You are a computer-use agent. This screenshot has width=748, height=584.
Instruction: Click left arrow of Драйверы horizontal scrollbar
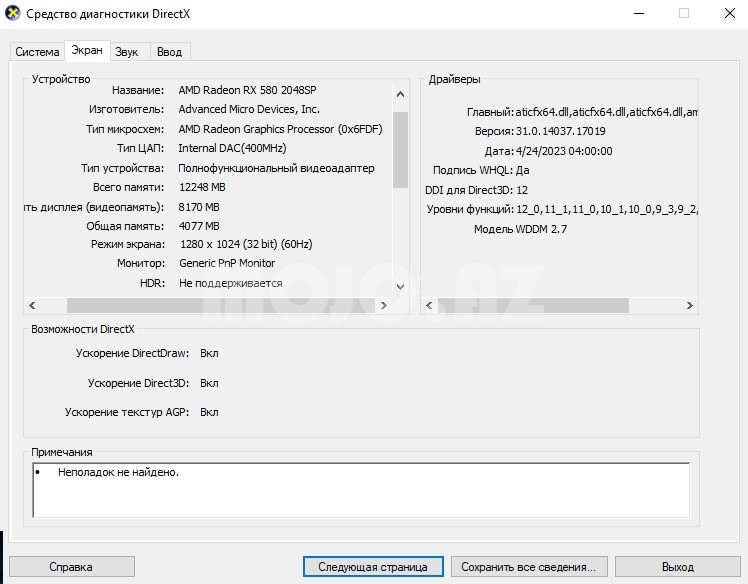[x=428, y=306]
